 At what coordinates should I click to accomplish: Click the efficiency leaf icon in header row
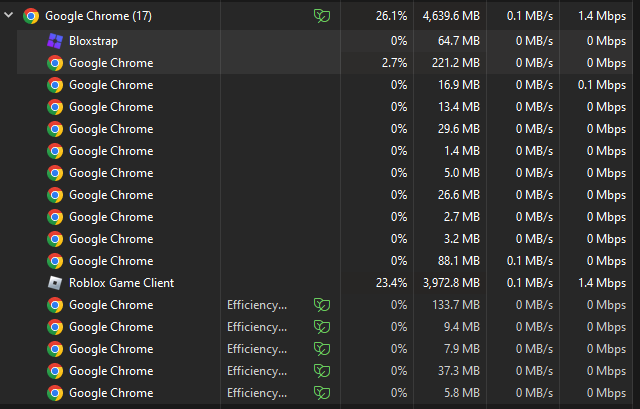(322, 16)
